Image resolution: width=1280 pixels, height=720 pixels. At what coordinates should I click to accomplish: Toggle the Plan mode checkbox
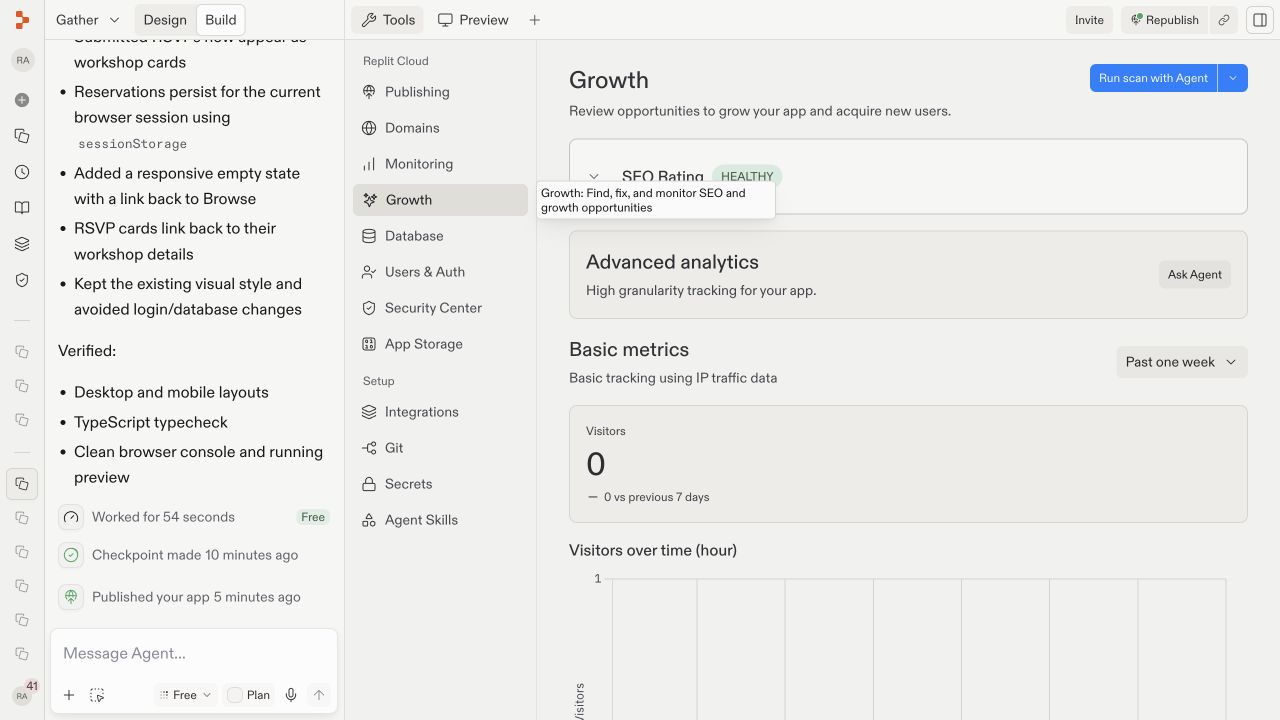235,695
